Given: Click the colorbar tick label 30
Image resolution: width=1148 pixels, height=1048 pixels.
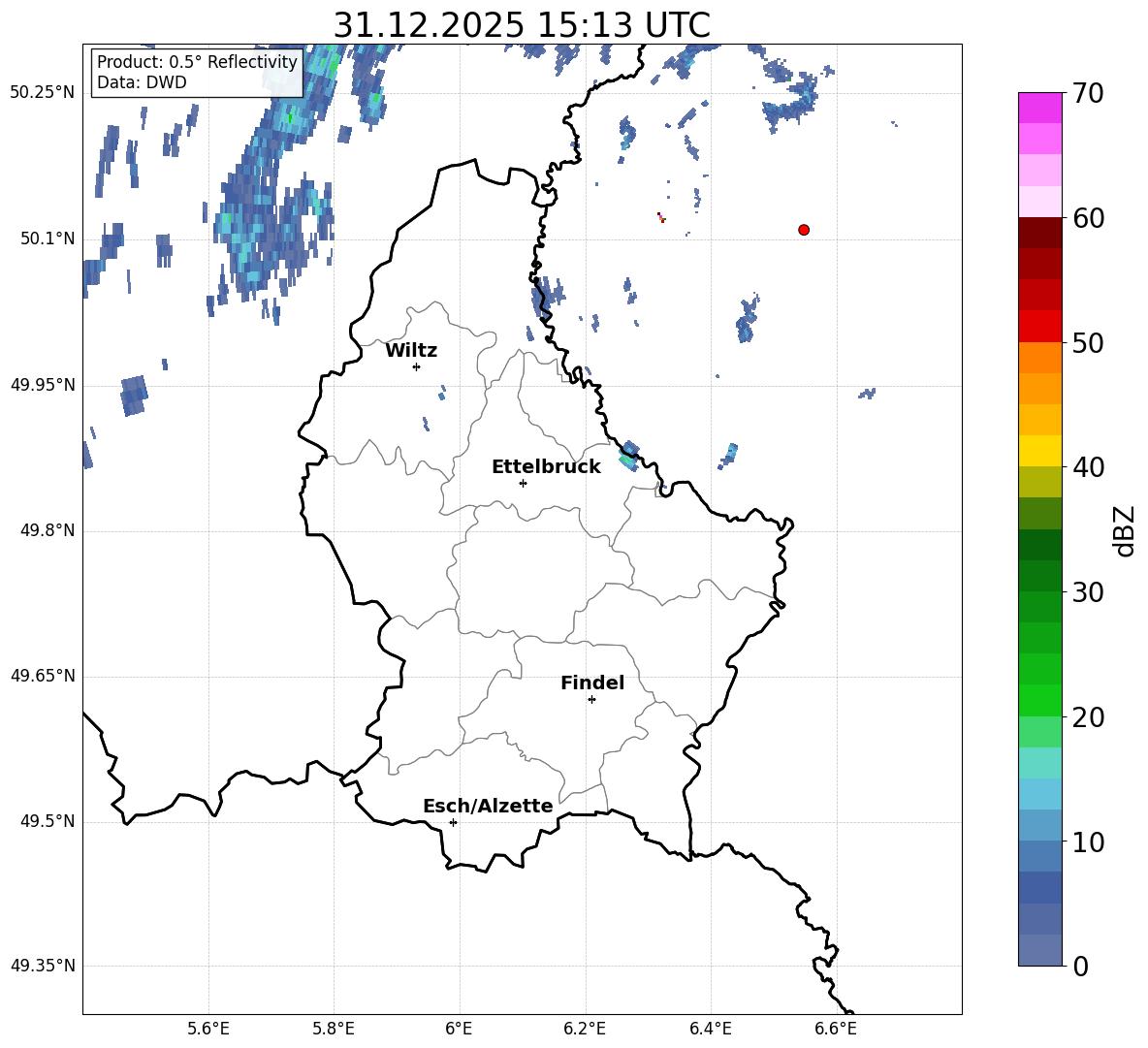Looking at the screenshot, I should pyautogui.click(x=1088, y=592).
